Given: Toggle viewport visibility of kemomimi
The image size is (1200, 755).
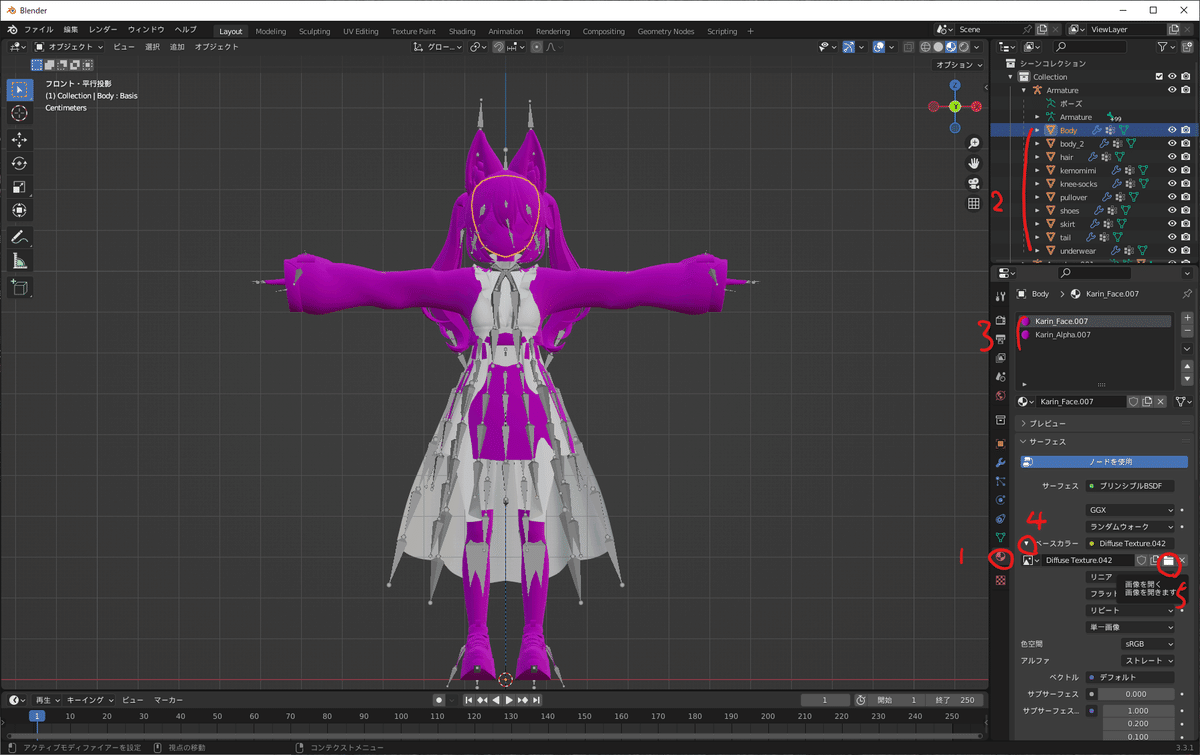Looking at the screenshot, I should click(x=1172, y=170).
